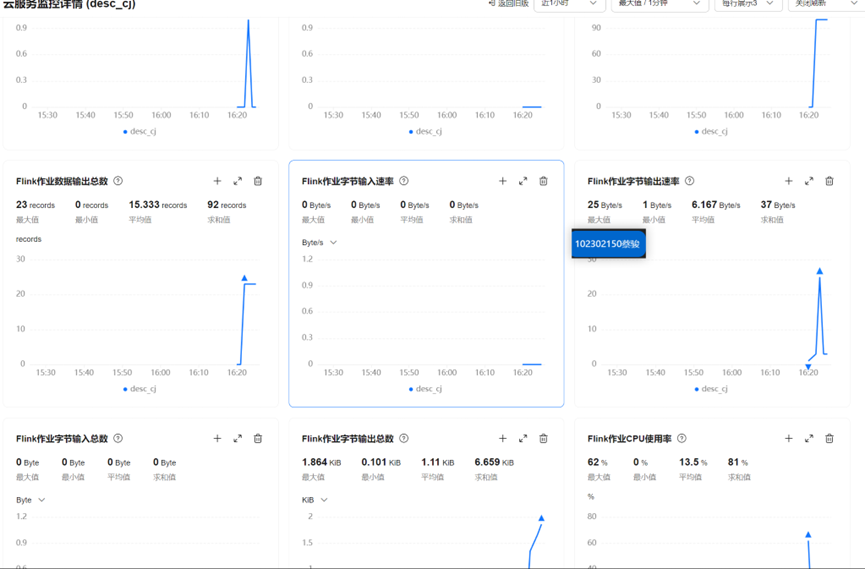Viewport: 865px width, 569px height.
Task: Trash the Flink作业字节输入总数 chart
Action: (258, 438)
